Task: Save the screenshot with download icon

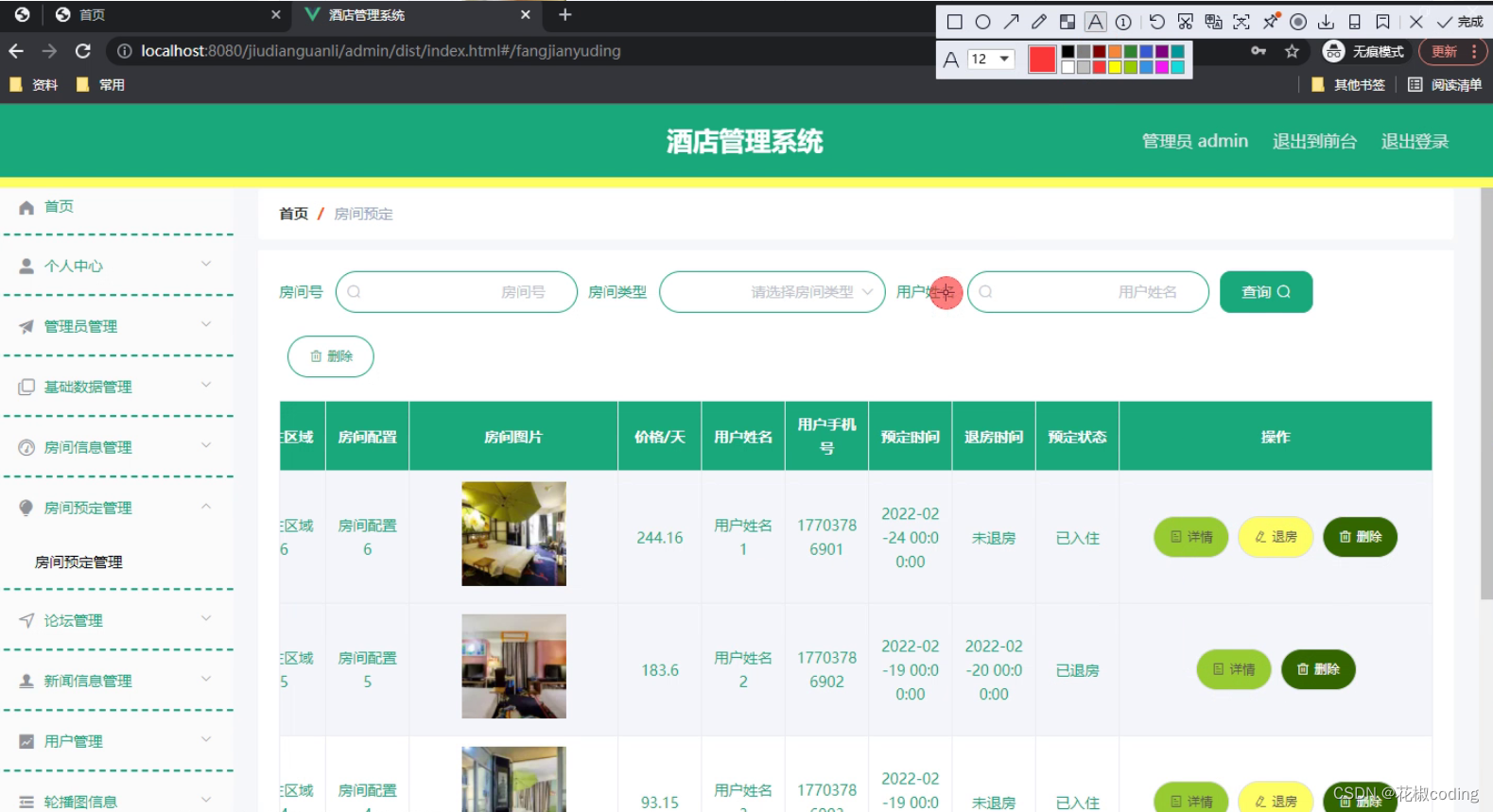Action: click(x=1326, y=22)
